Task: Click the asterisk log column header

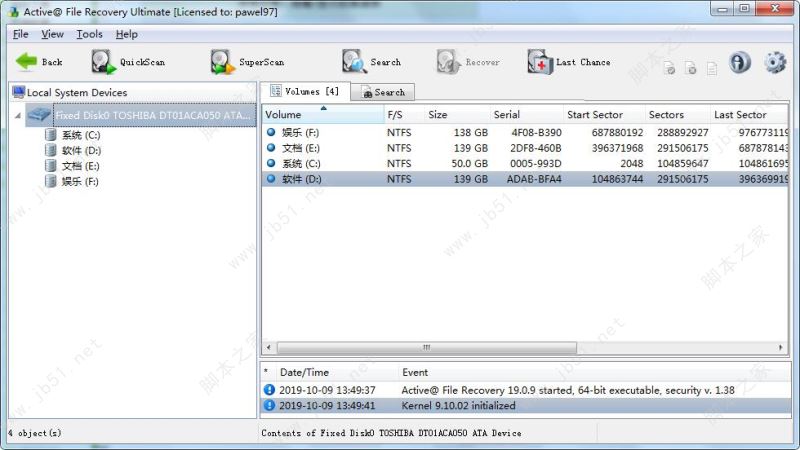Action: click(266, 372)
